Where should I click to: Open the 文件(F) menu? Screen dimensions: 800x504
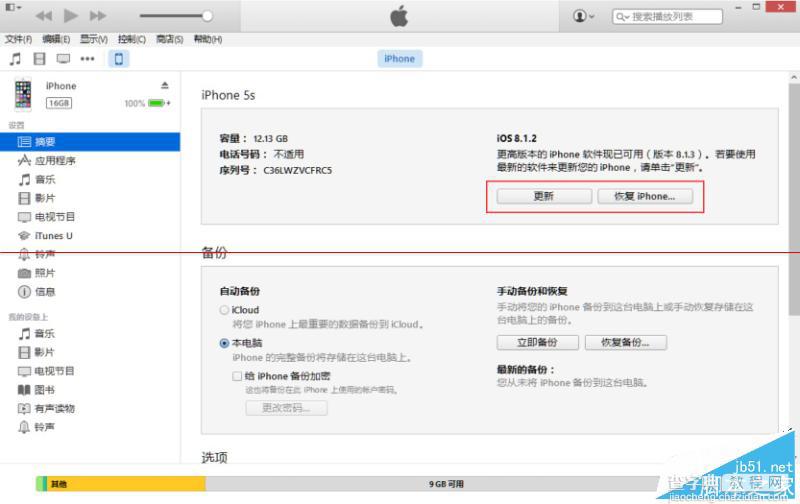[18, 39]
